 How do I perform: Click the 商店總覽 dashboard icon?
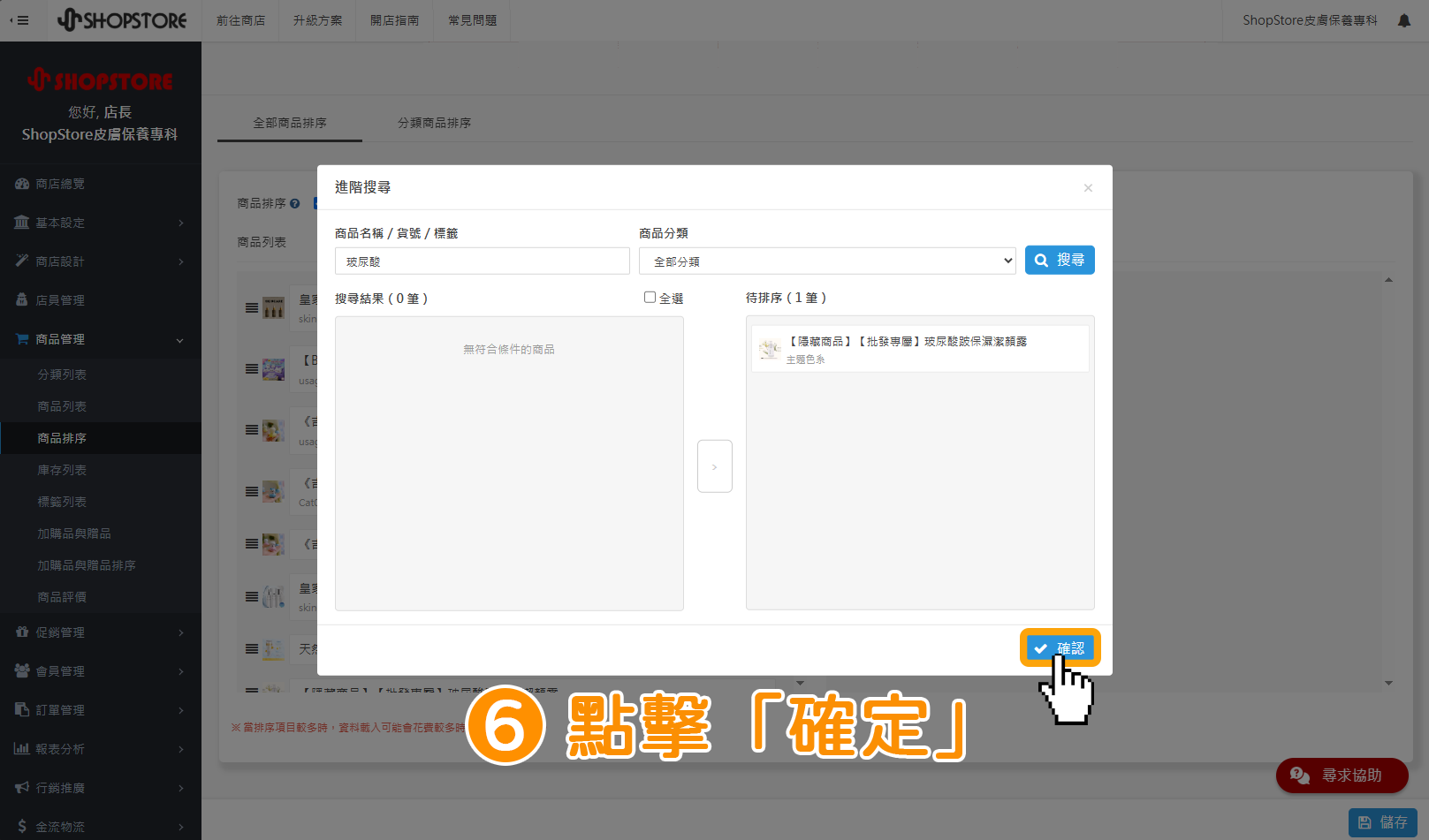coord(22,184)
